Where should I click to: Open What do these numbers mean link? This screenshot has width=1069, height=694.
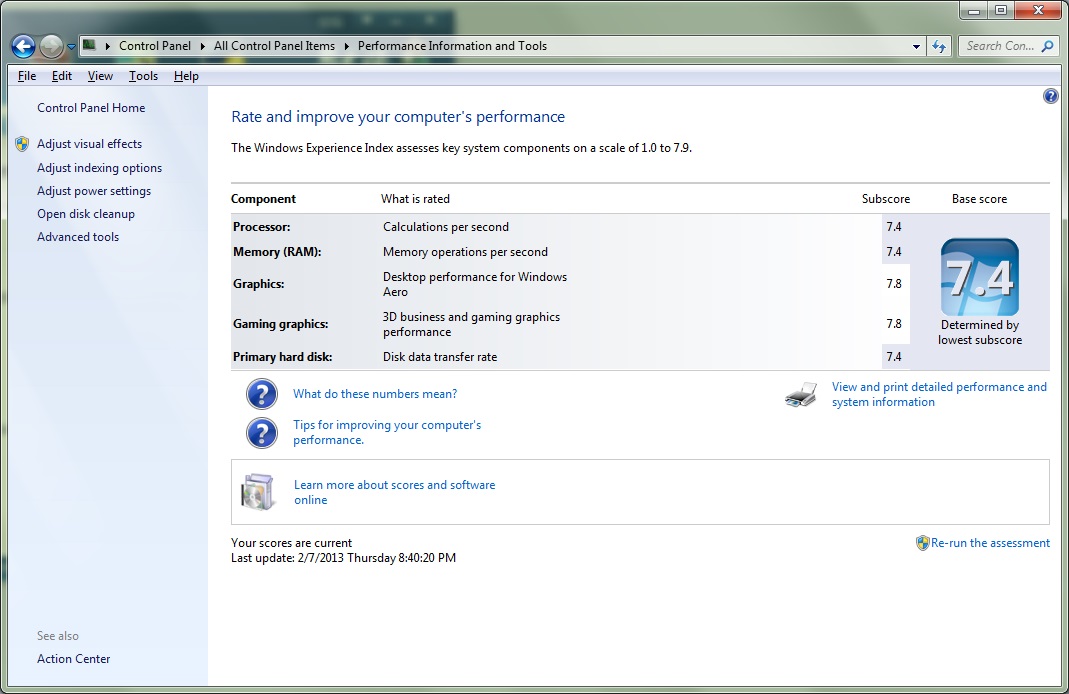pos(375,394)
